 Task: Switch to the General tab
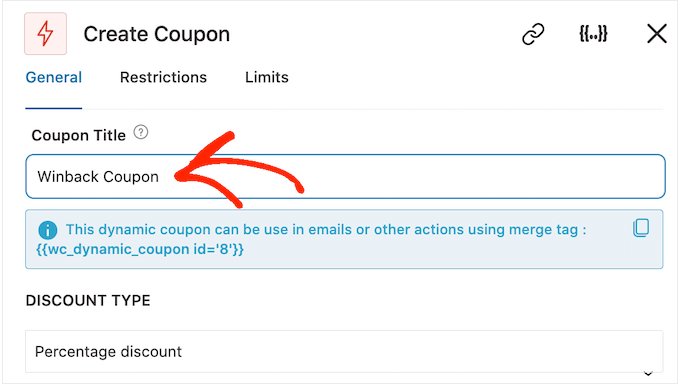(x=54, y=77)
